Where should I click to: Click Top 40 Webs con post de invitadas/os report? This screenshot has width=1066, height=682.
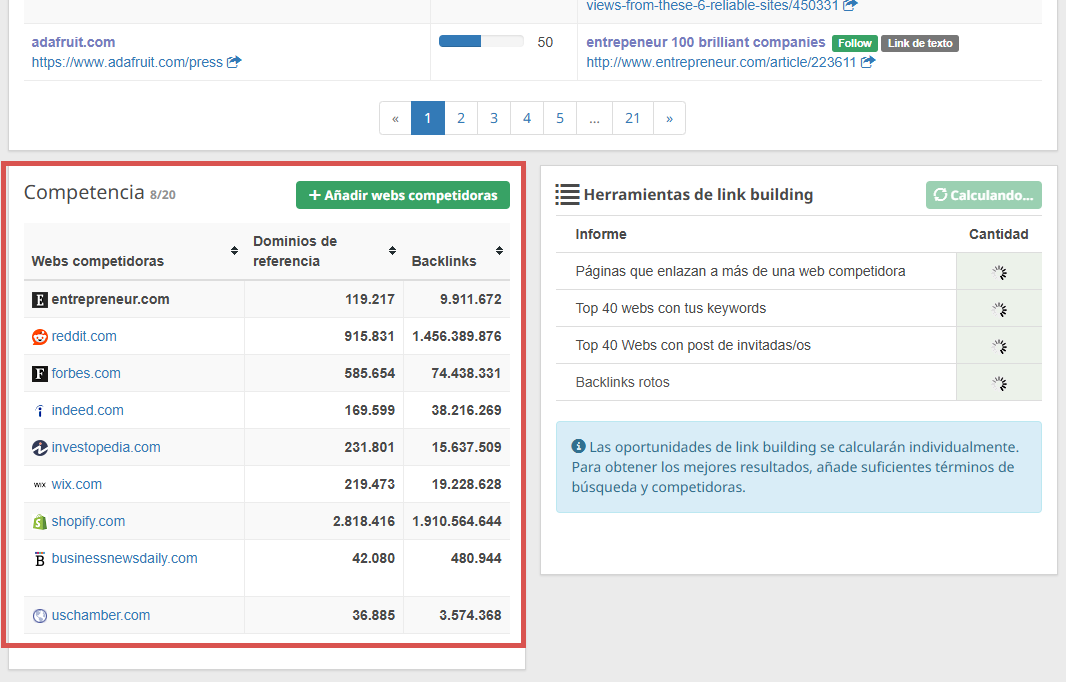[x=693, y=345]
